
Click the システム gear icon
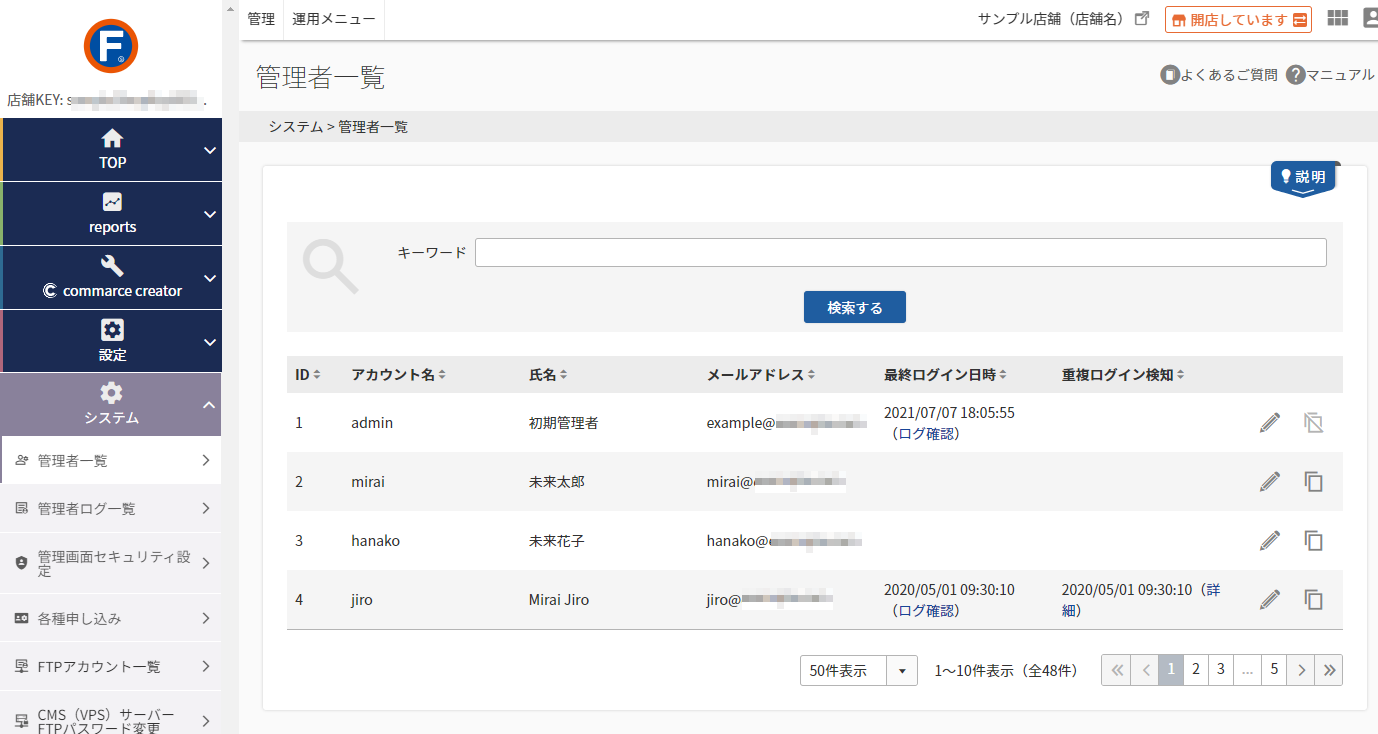click(x=112, y=393)
